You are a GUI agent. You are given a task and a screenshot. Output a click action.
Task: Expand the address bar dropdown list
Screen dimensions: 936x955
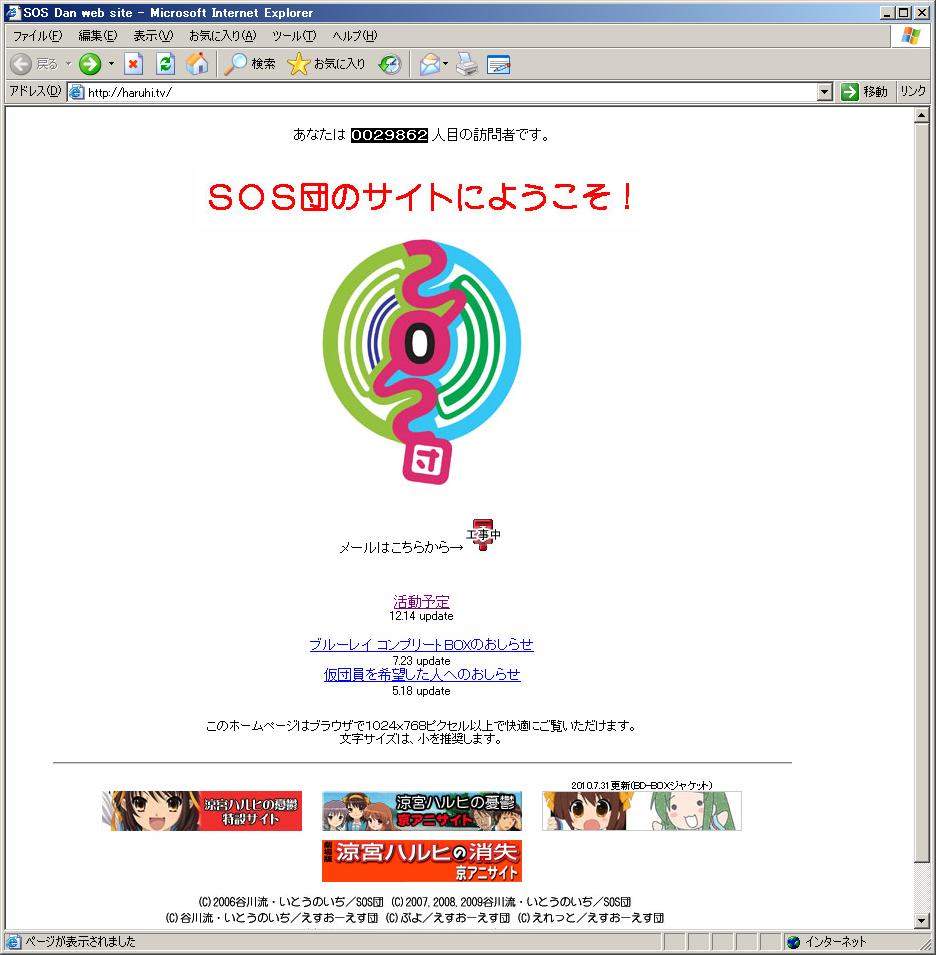tap(824, 92)
